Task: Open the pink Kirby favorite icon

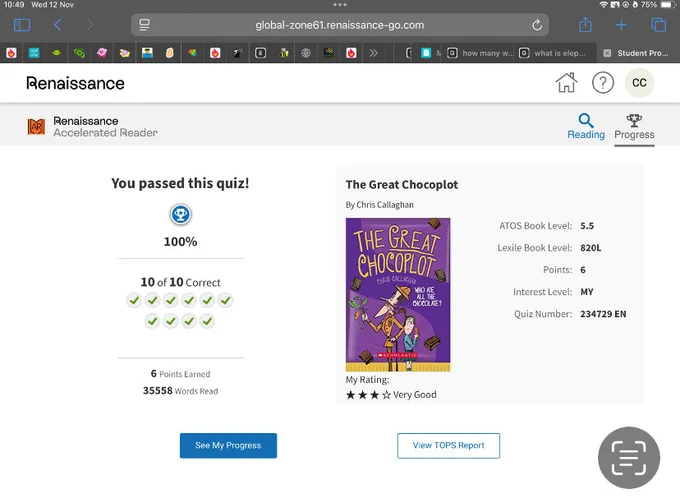Action: click(102, 53)
